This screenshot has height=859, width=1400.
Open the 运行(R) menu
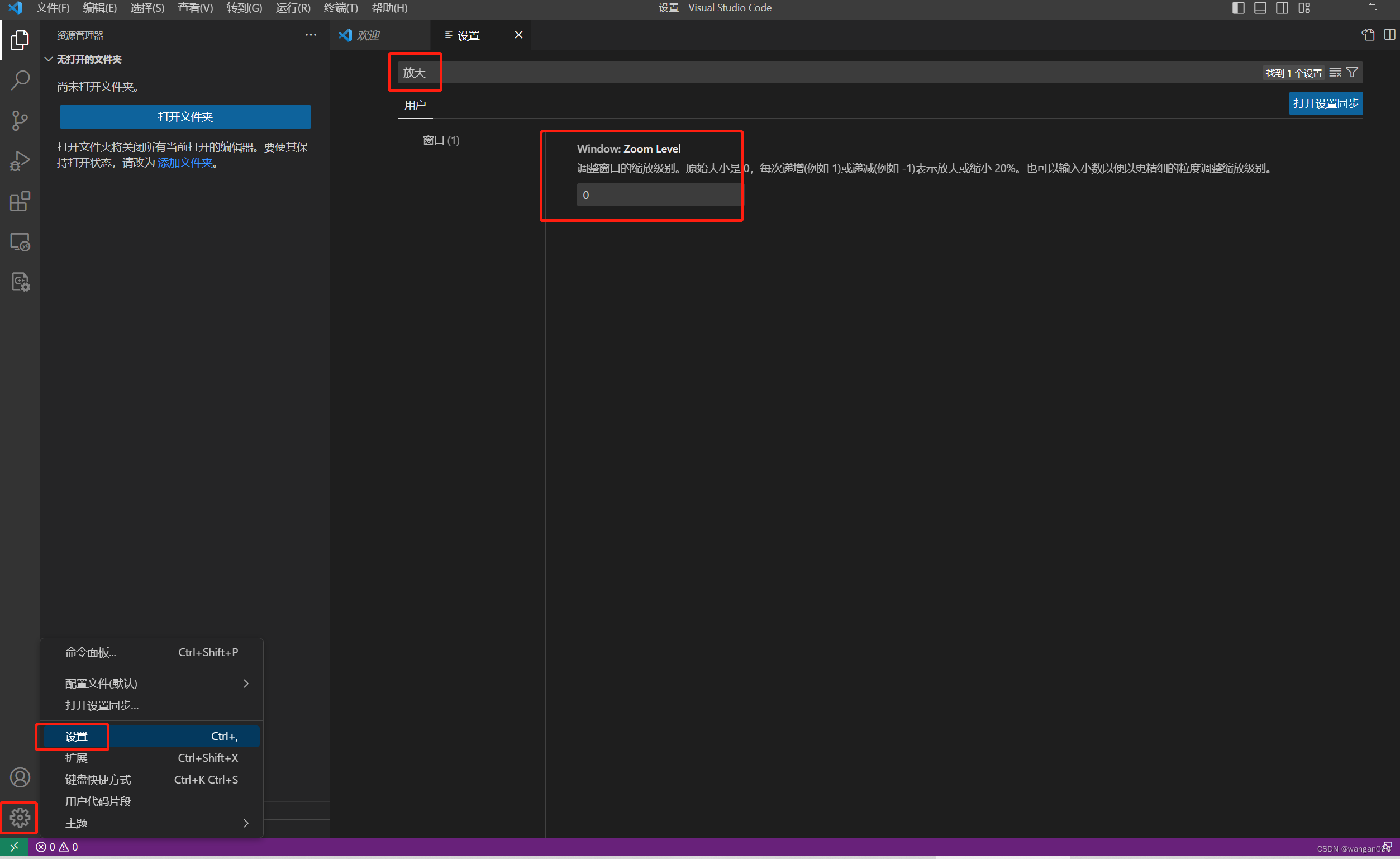click(x=293, y=8)
